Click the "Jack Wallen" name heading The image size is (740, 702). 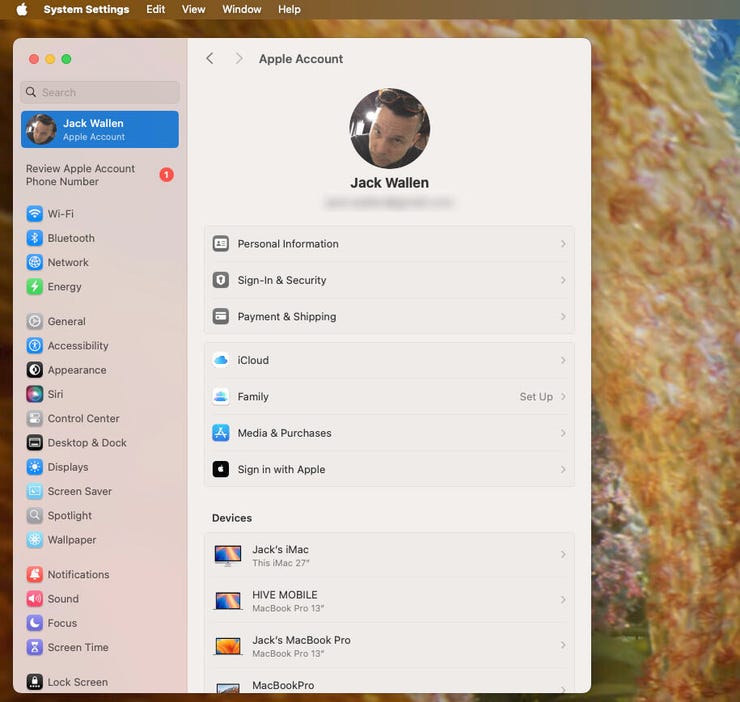click(x=389, y=183)
